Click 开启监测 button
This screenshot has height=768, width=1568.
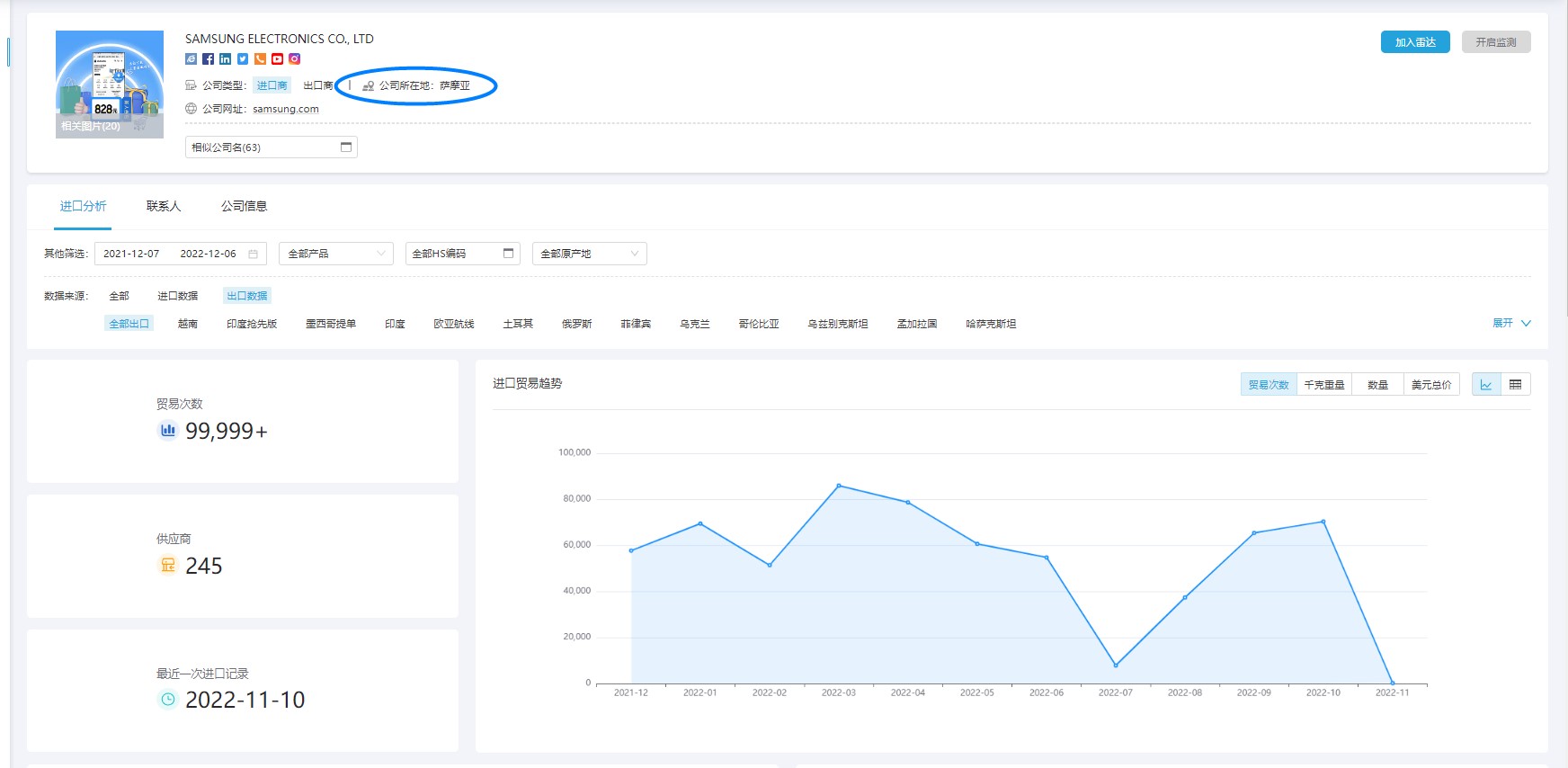tap(1496, 42)
